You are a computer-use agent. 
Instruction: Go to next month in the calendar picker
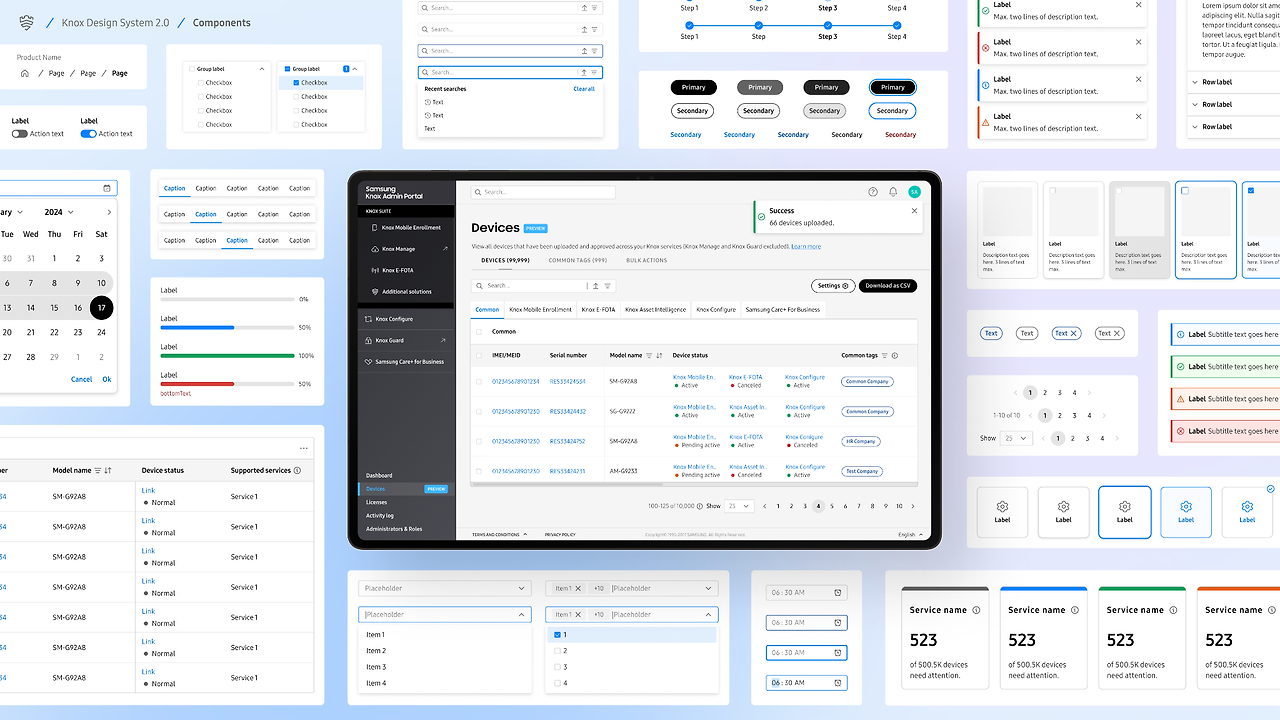(x=109, y=212)
